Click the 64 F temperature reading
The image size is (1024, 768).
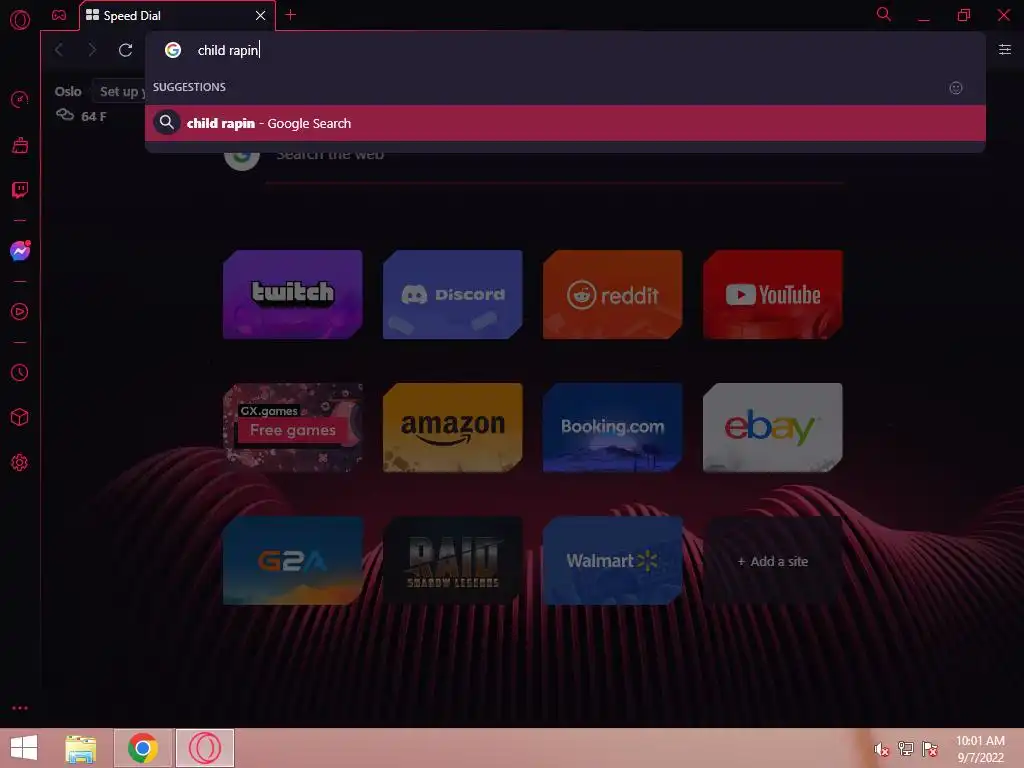point(93,116)
